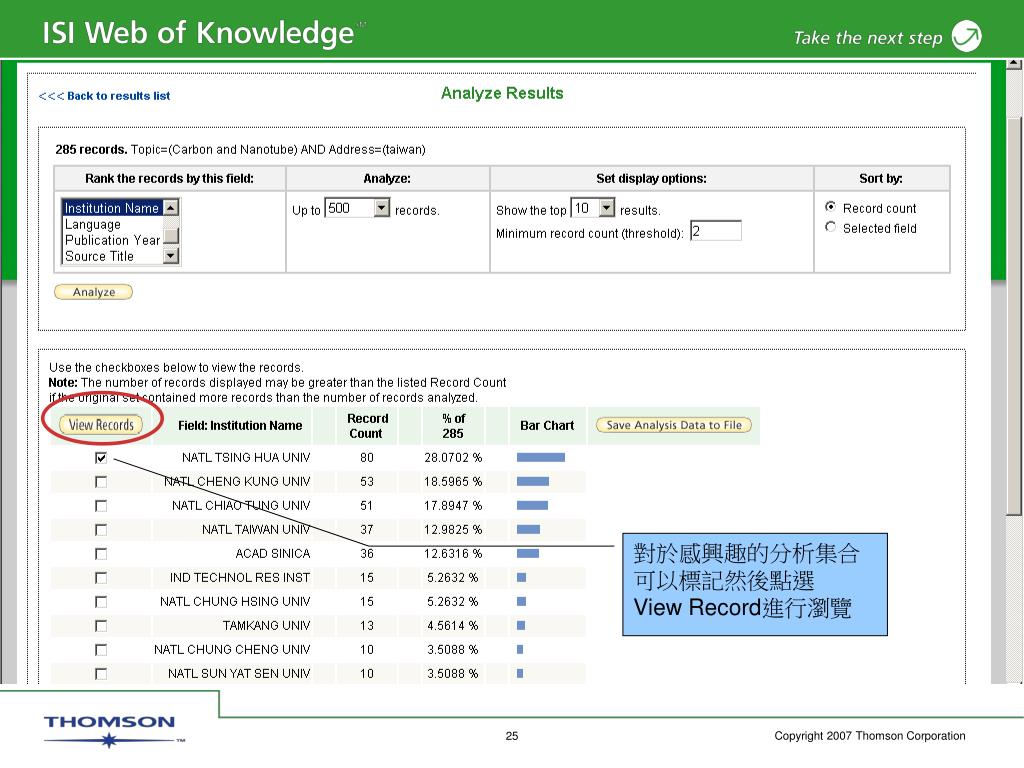Click the 28.0702 % value
The width and height of the screenshot is (1024, 768).
coord(453,458)
